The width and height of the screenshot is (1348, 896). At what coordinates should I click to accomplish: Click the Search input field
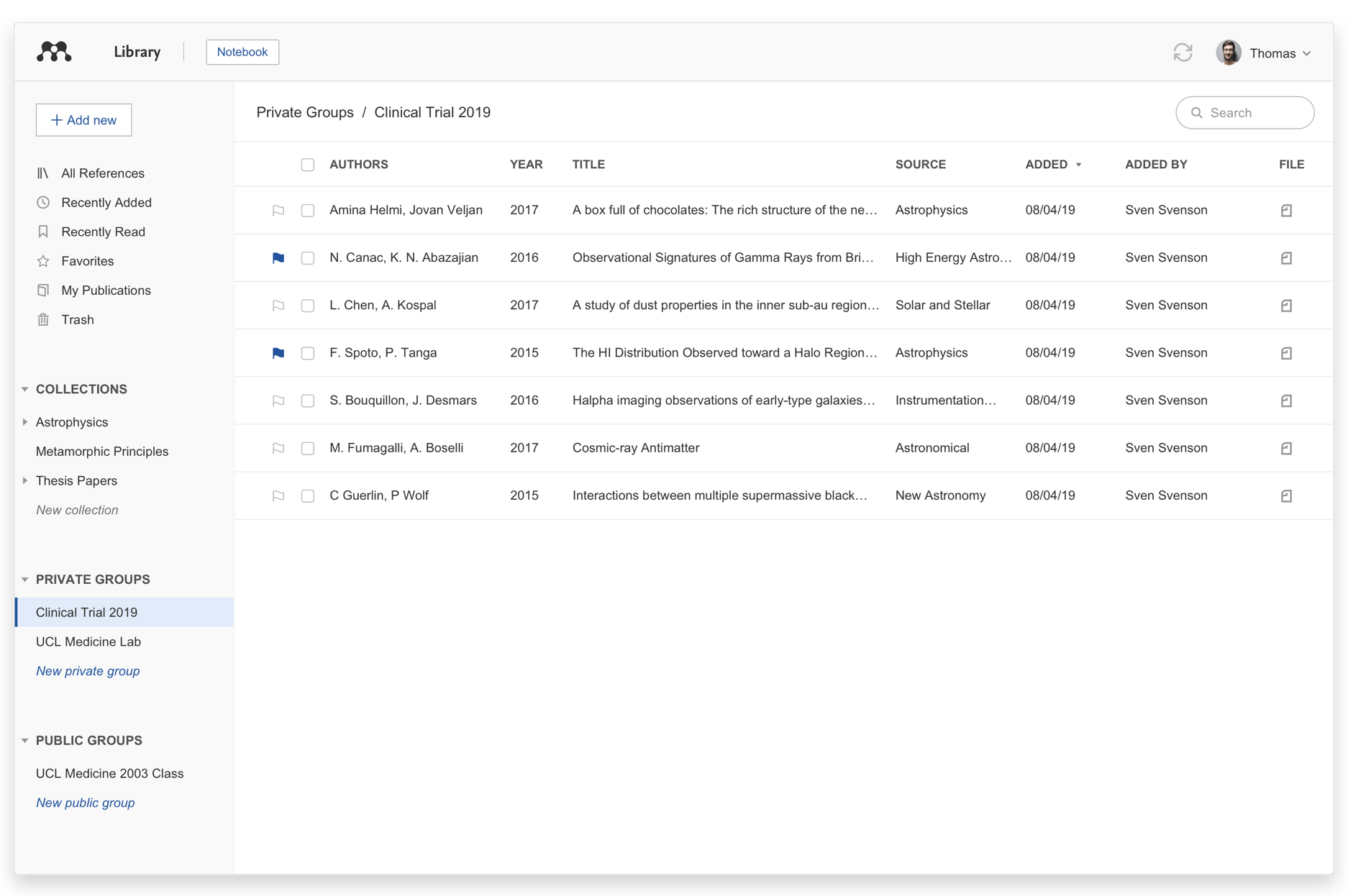click(x=1252, y=113)
